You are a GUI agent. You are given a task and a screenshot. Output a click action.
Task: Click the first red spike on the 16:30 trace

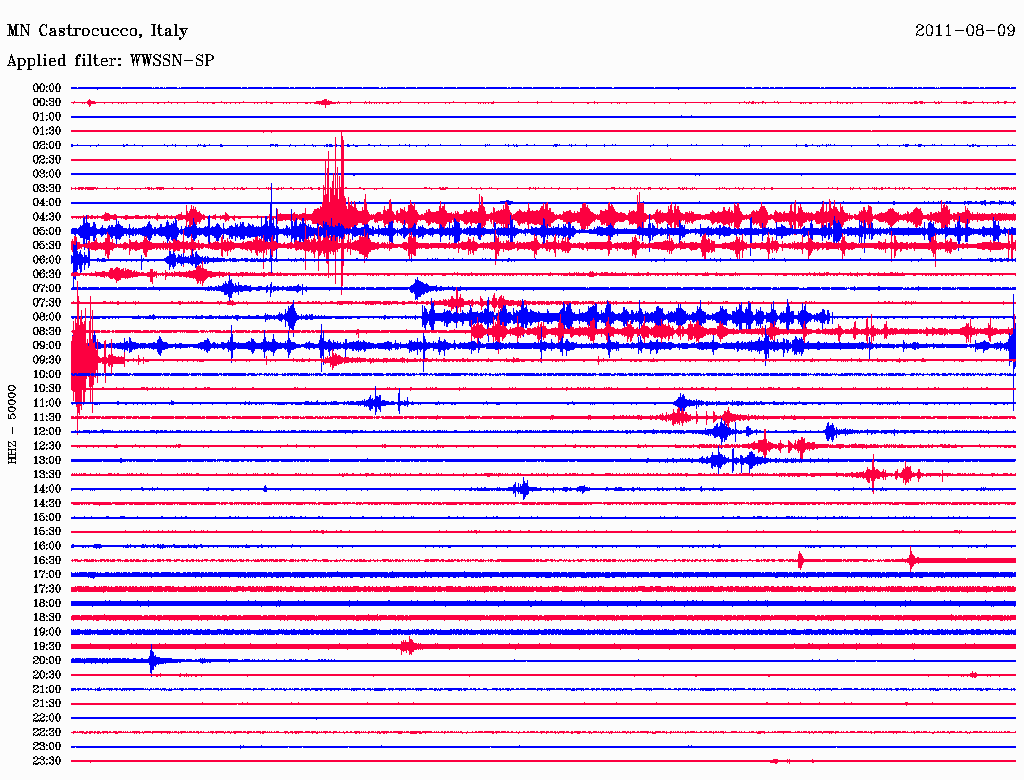click(800, 561)
